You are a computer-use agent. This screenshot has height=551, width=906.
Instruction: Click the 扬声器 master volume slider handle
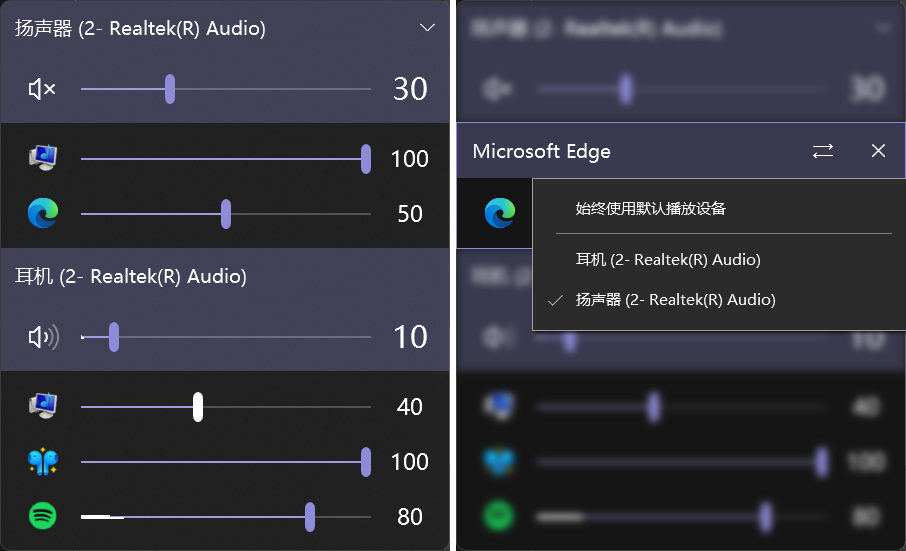(170, 89)
